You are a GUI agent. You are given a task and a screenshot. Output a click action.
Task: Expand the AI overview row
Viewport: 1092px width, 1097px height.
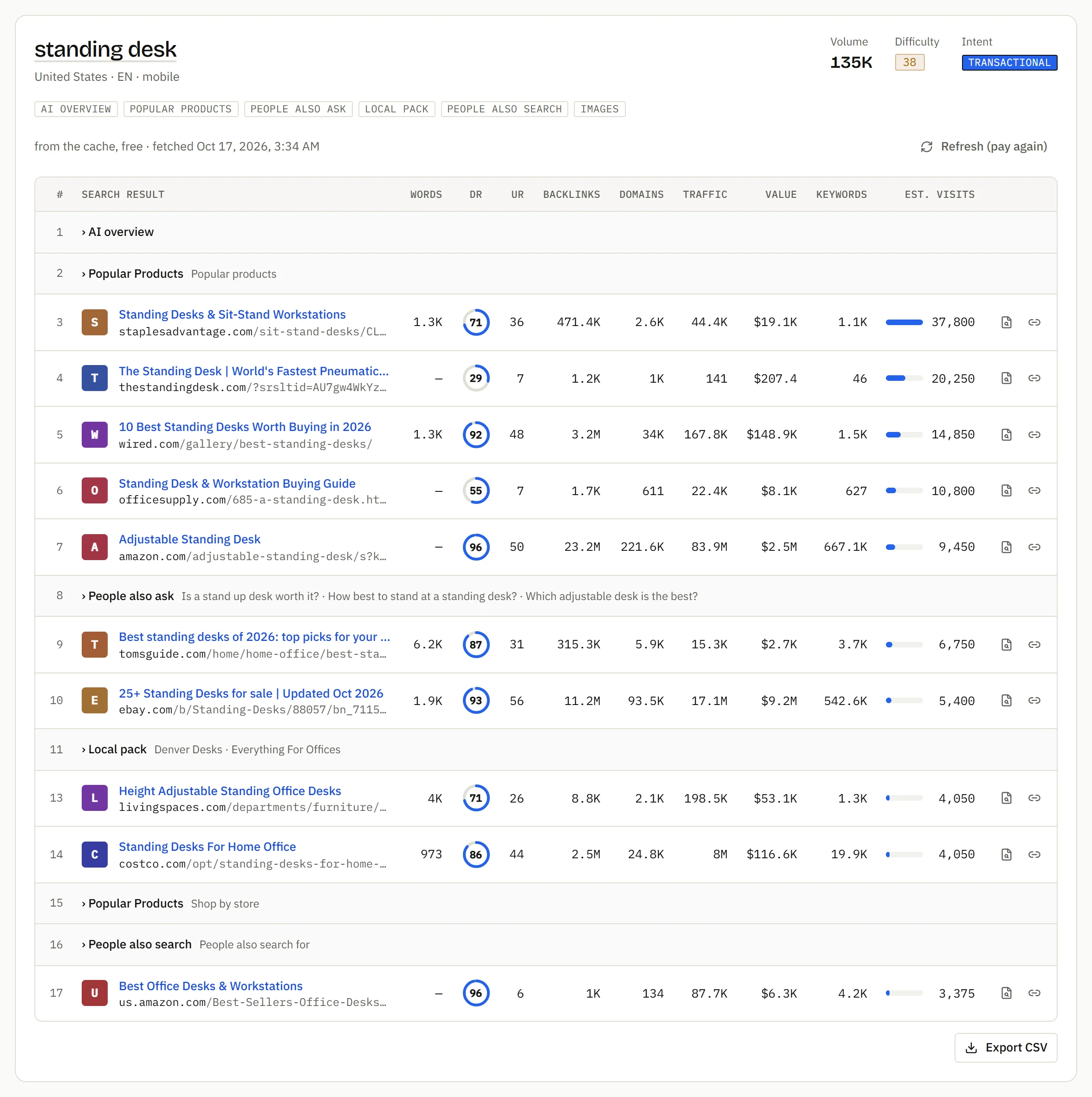(546, 232)
